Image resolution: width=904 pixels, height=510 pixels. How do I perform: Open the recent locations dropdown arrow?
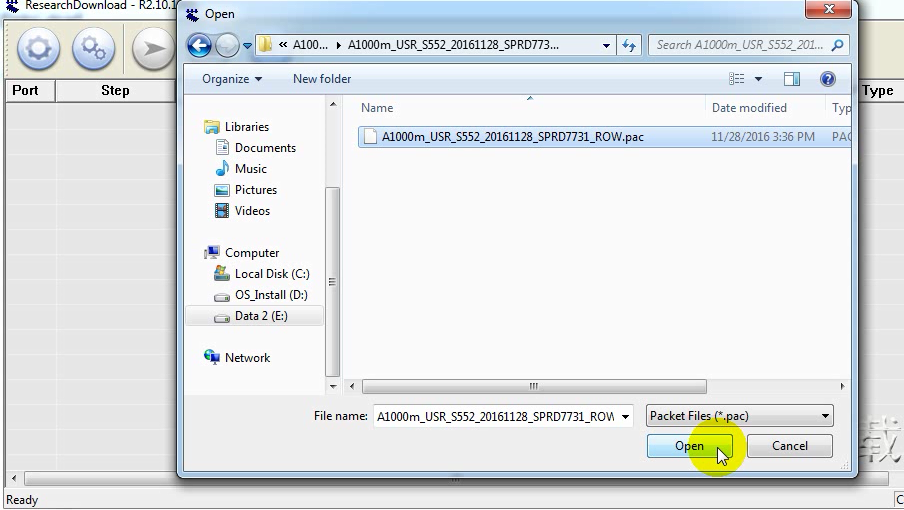[247, 46]
